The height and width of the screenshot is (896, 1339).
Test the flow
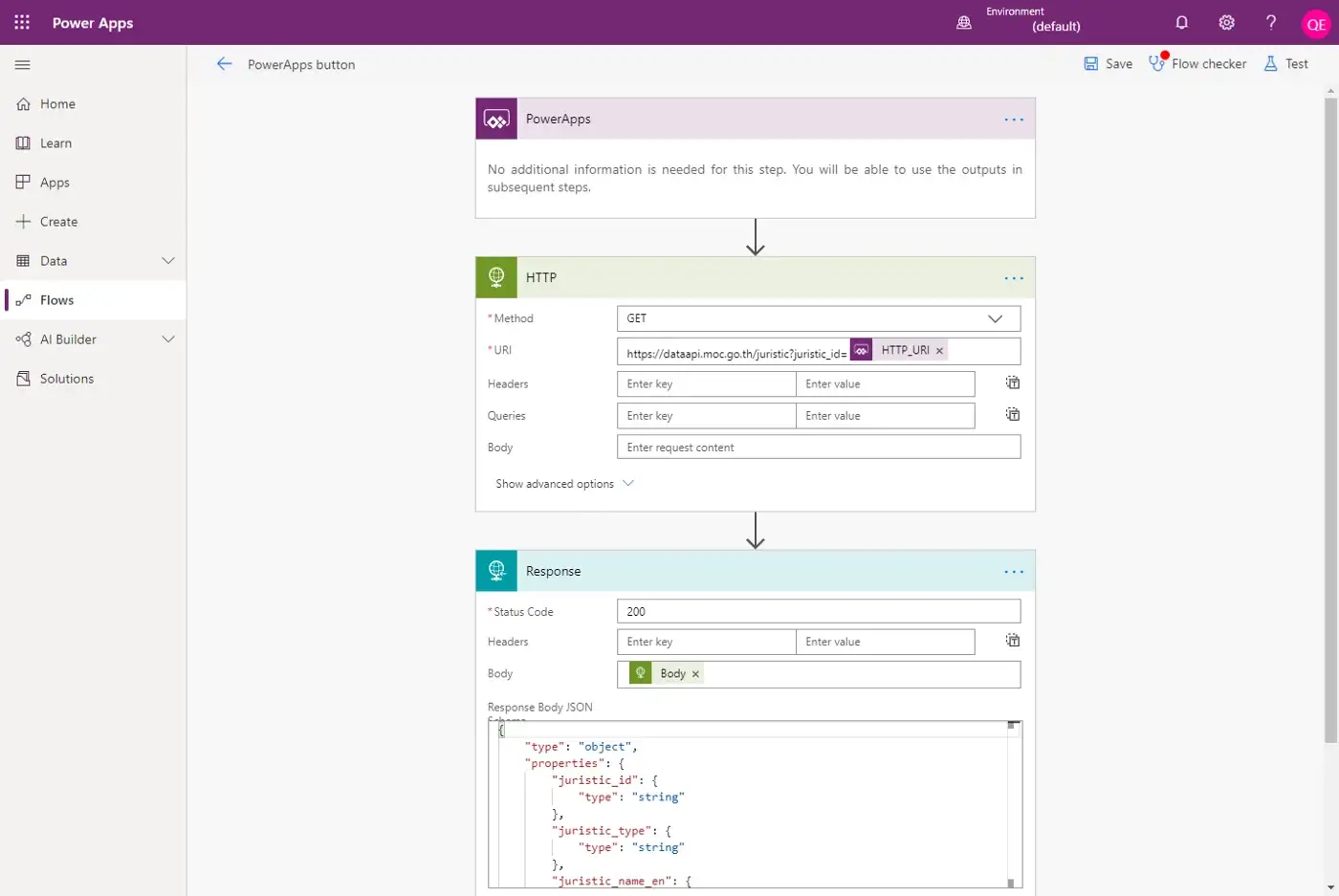[1285, 64]
